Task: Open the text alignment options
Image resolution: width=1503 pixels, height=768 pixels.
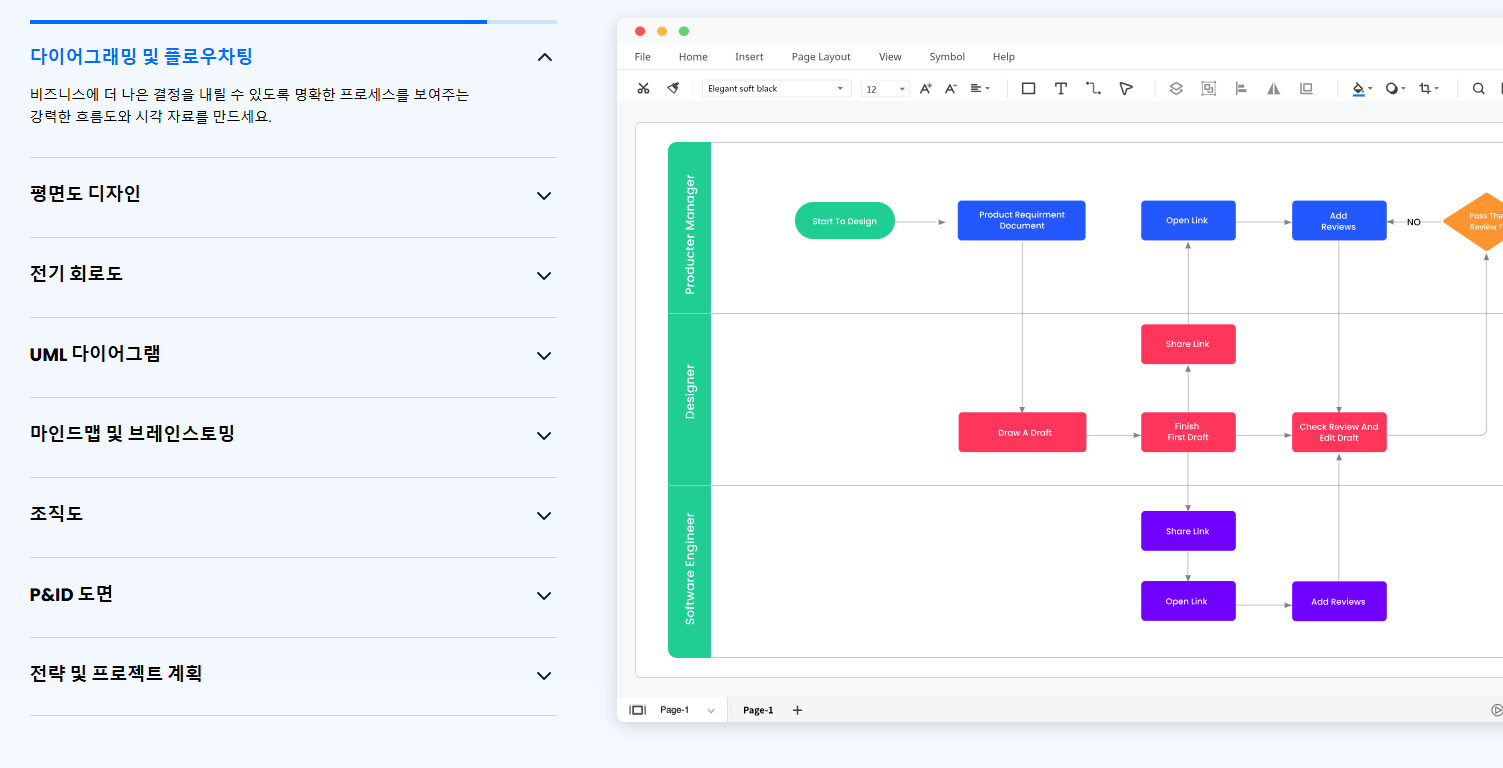Action: (980, 88)
